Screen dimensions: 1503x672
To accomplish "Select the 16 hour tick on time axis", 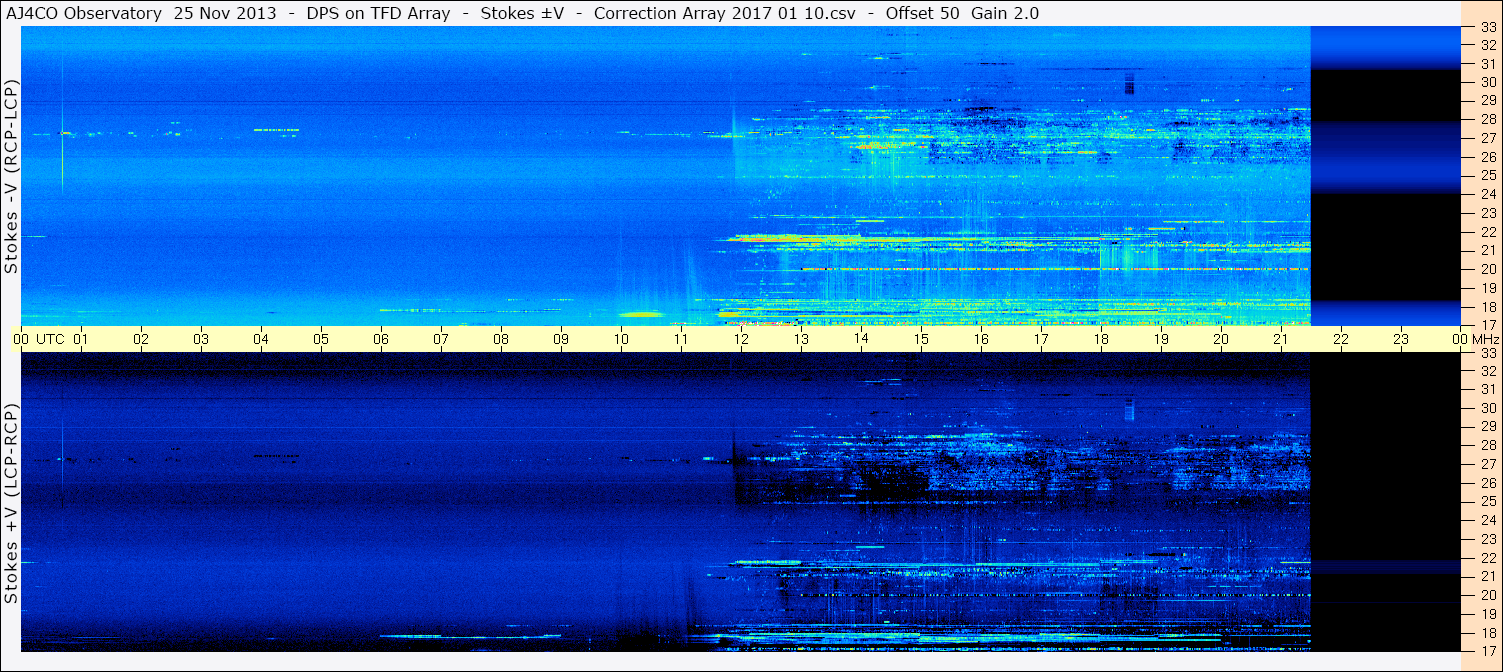I will (x=981, y=339).
